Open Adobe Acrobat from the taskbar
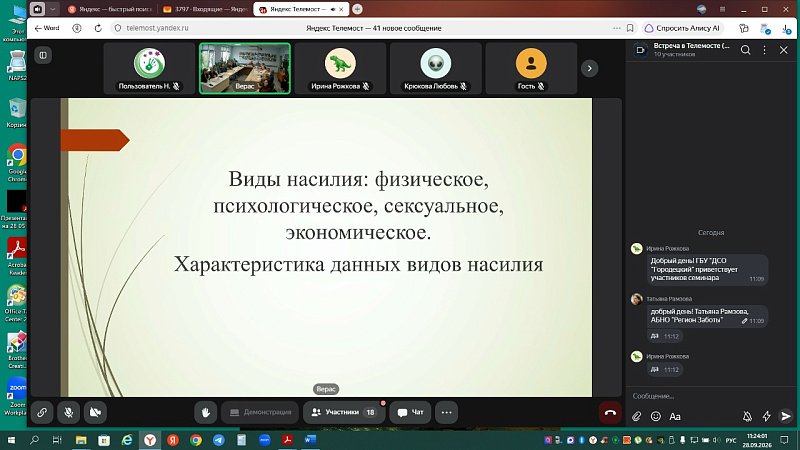 [287, 440]
